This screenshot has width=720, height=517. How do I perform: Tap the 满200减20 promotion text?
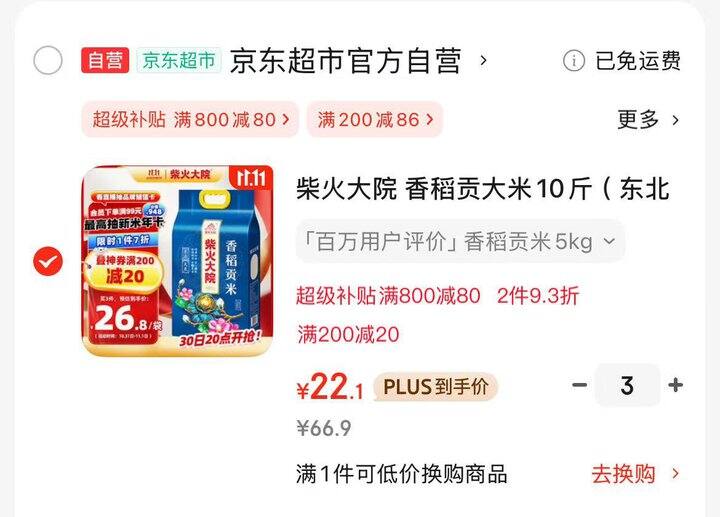(348, 334)
